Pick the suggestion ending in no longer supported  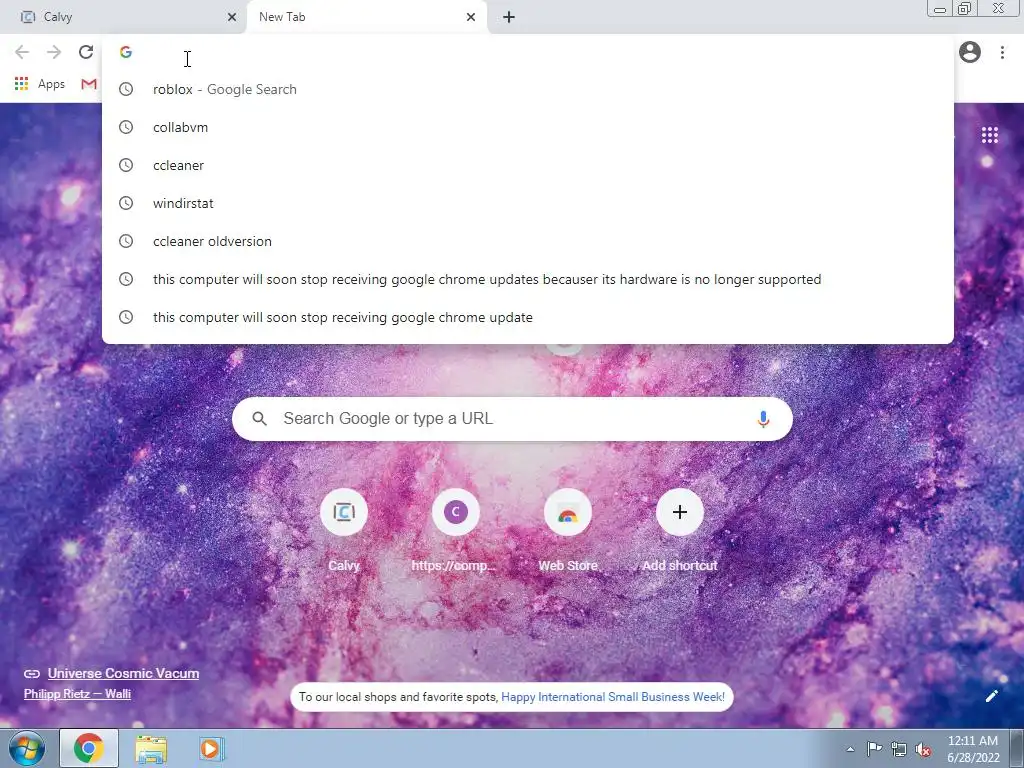click(x=528, y=279)
